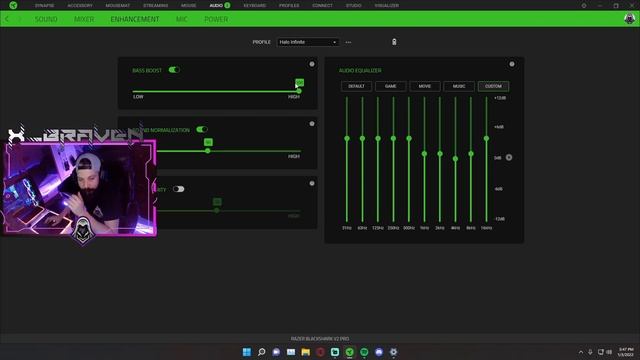Click the 500Hz equalizer band handle
Screen dimensions: 640x360
(x=409, y=139)
